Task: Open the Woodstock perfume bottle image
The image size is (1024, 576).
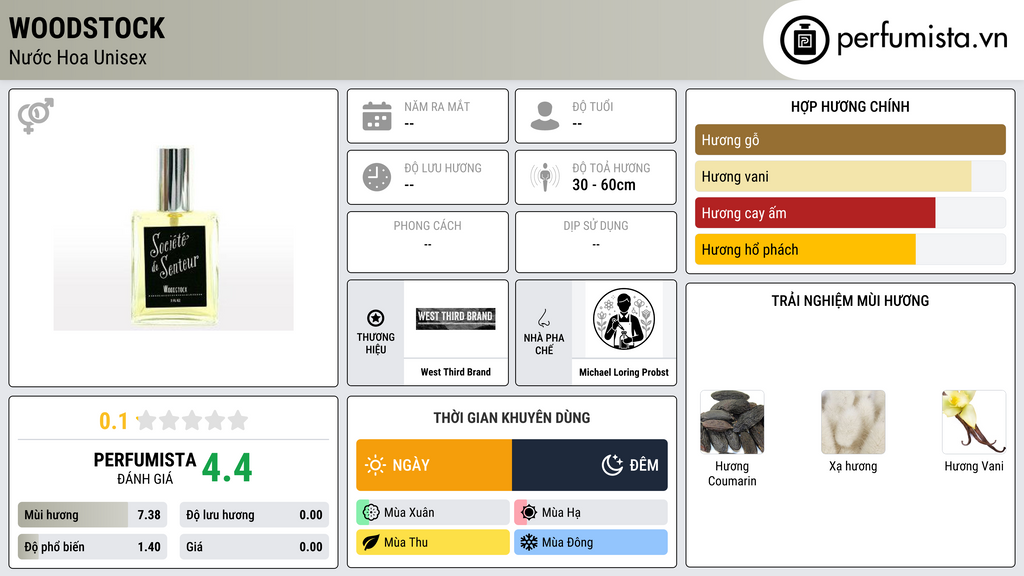Action: point(174,236)
